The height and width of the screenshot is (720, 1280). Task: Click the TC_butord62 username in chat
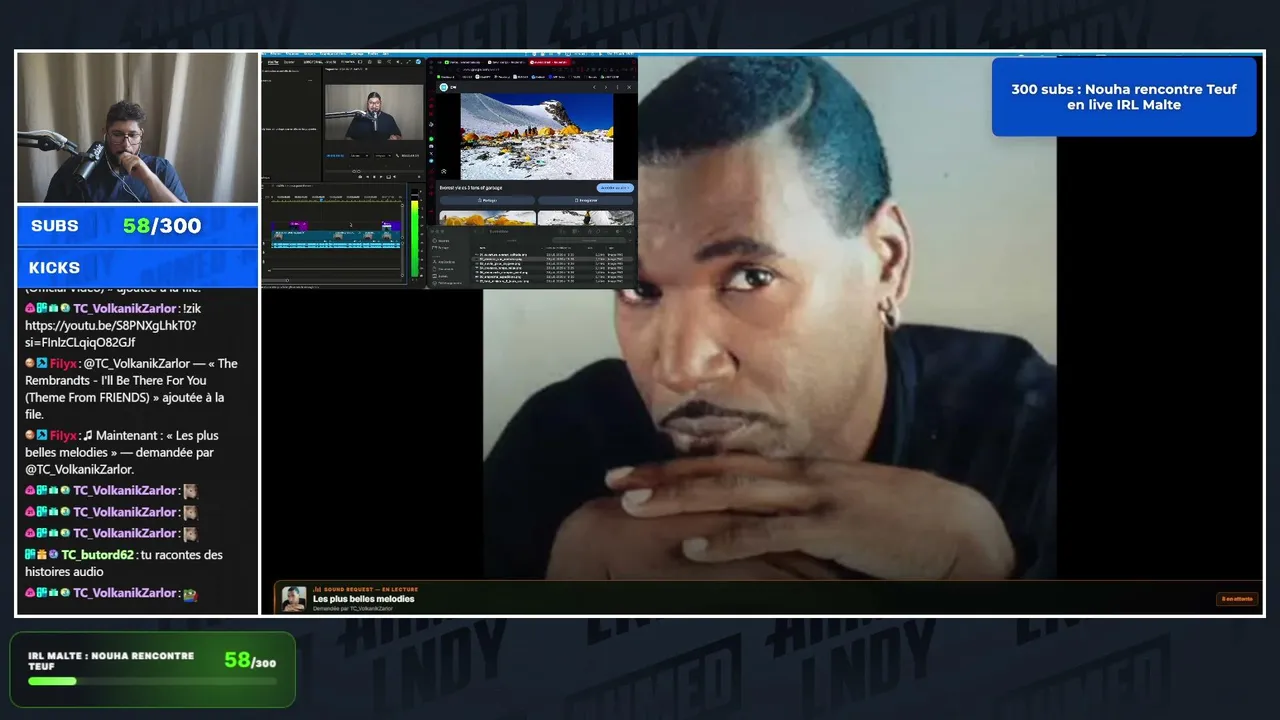click(x=97, y=555)
